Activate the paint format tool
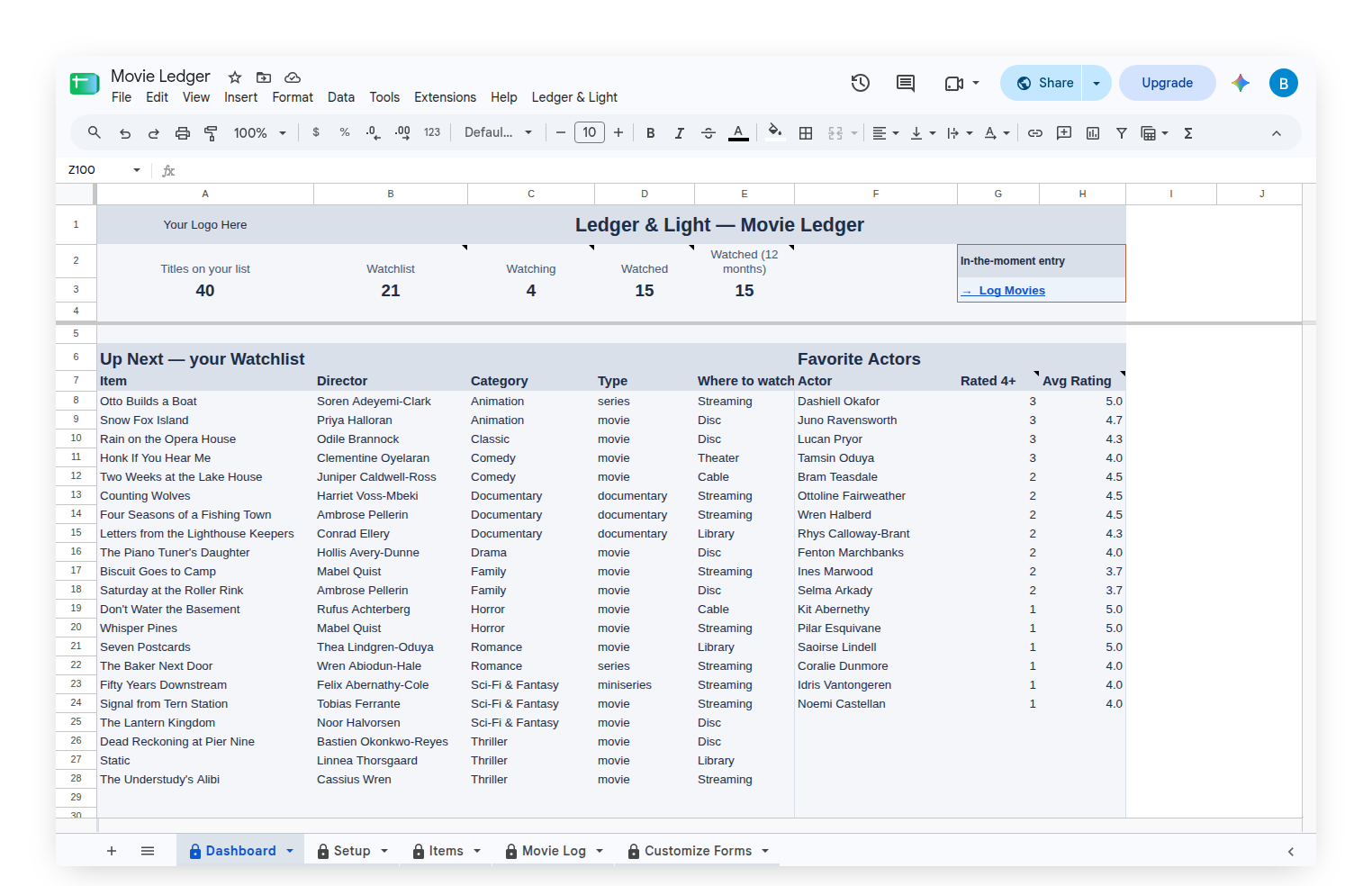 click(x=212, y=133)
